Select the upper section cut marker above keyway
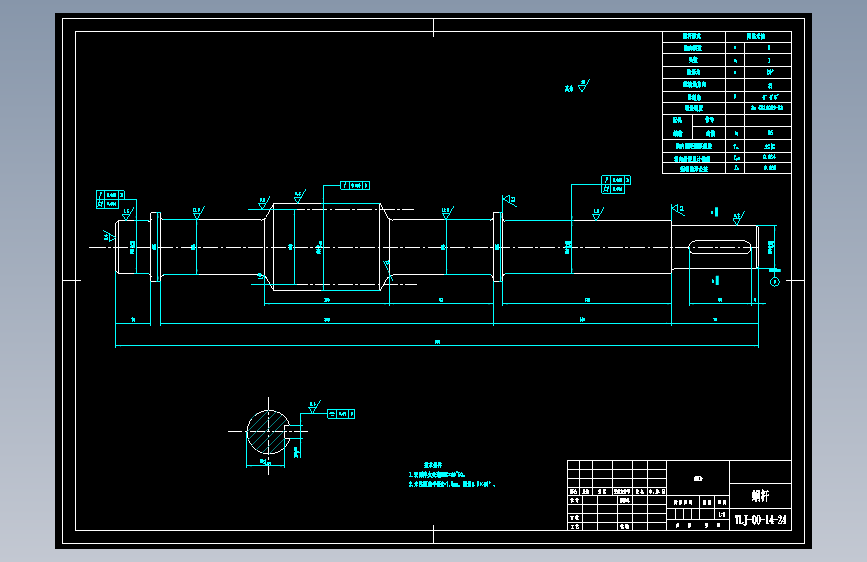 coord(714,212)
